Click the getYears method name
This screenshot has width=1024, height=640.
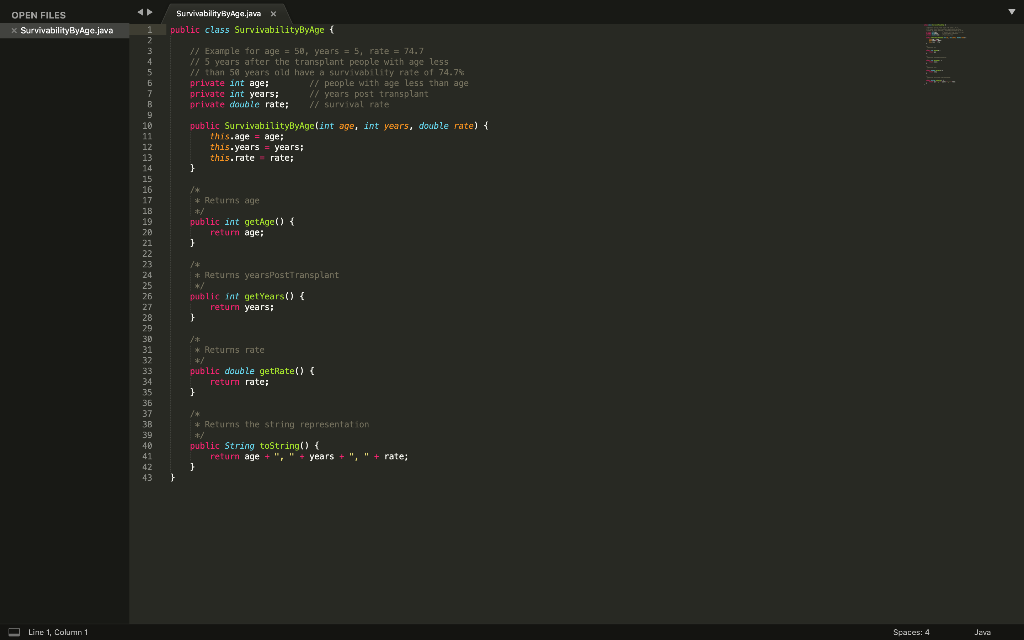[264, 296]
